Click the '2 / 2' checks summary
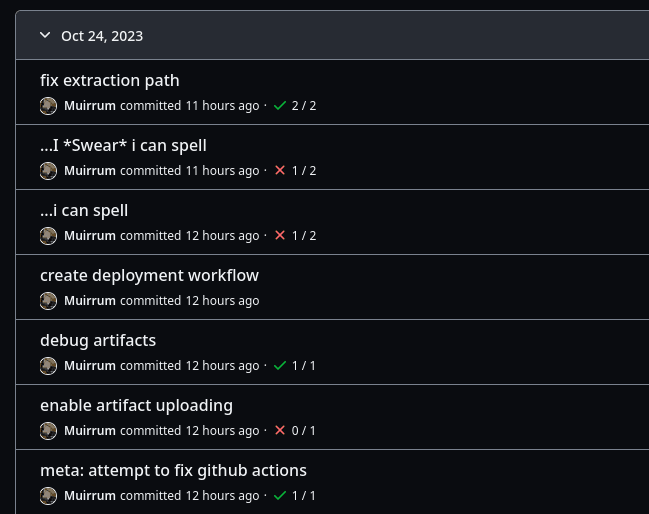This screenshot has height=514, width=649. [304, 105]
